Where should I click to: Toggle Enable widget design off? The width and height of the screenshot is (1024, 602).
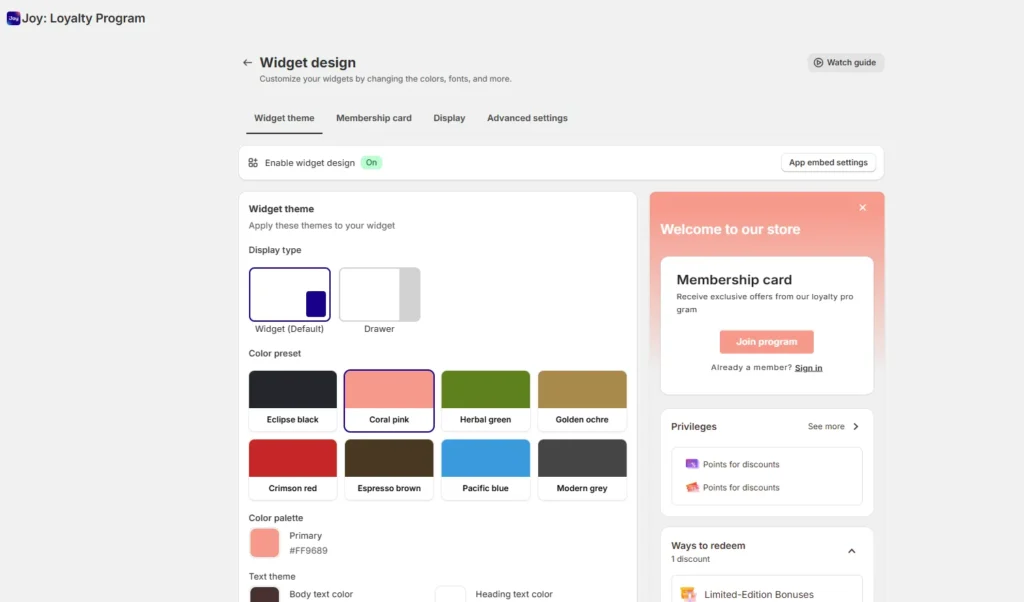[x=371, y=161]
